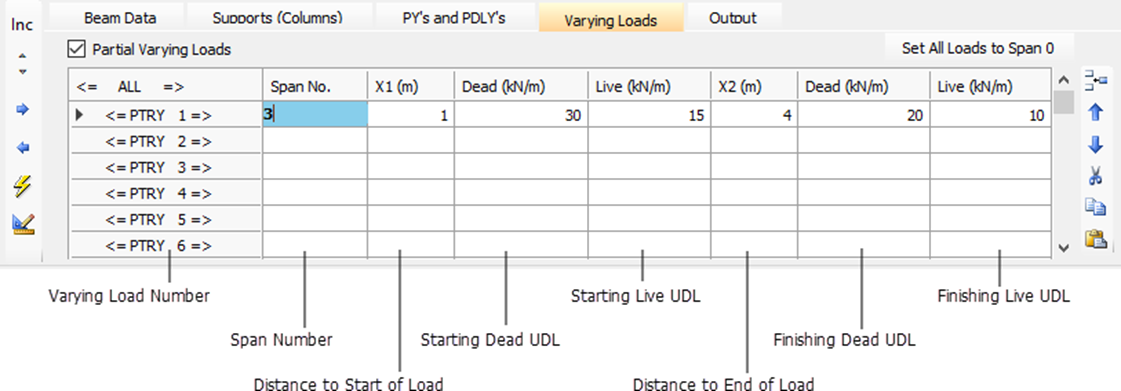This screenshot has height=391, width=1121.
Task: Switch to the Output tab
Action: 733,18
